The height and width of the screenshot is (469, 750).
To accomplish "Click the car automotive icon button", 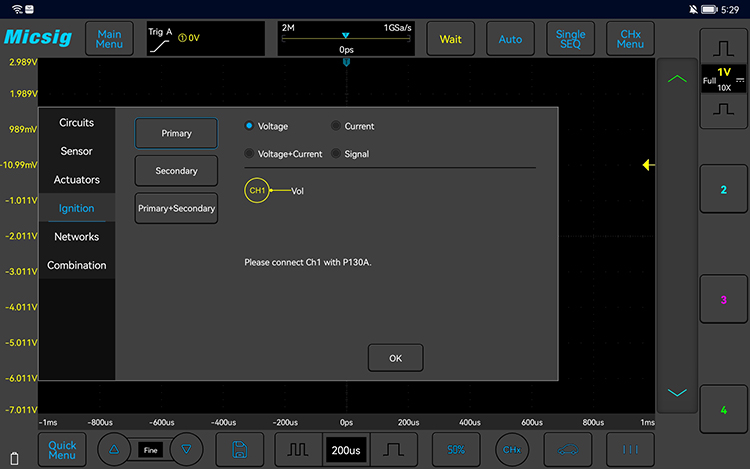I will pos(568,449).
